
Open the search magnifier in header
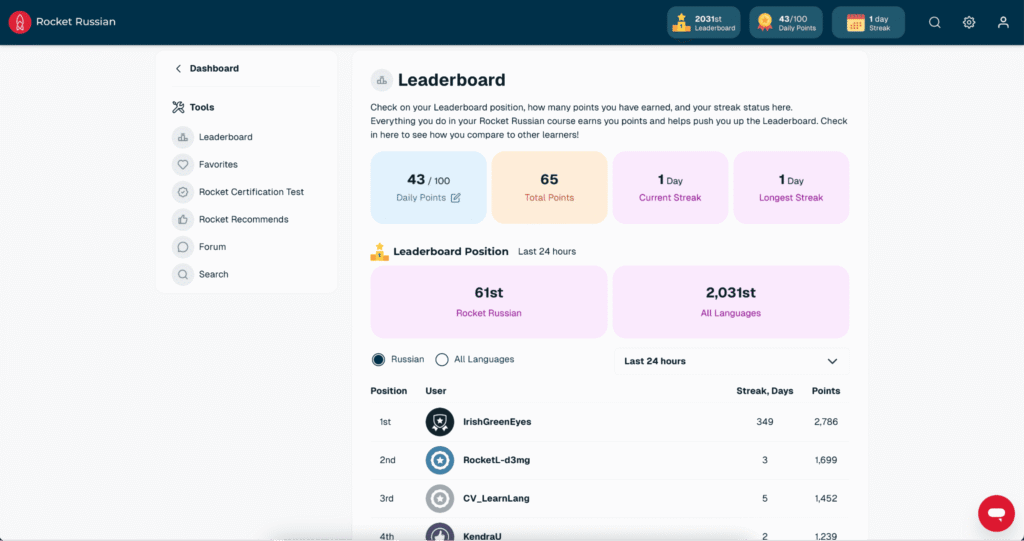pyautogui.click(x=935, y=22)
